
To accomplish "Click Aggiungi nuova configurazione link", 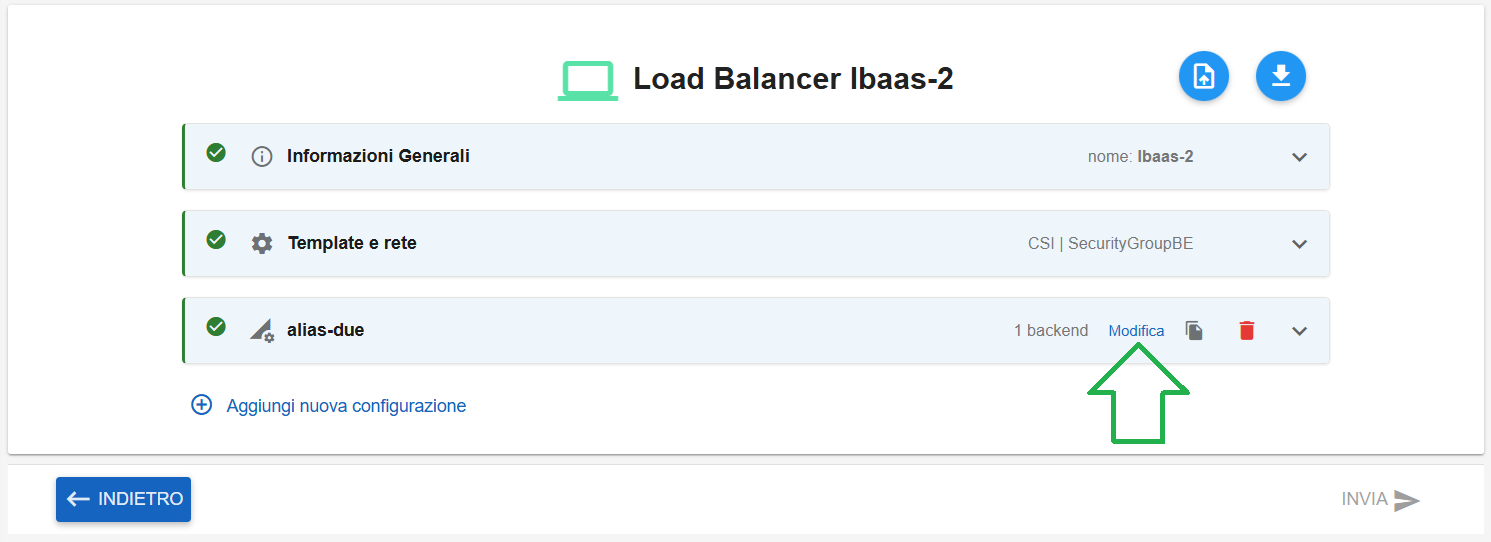I will (x=346, y=406).
